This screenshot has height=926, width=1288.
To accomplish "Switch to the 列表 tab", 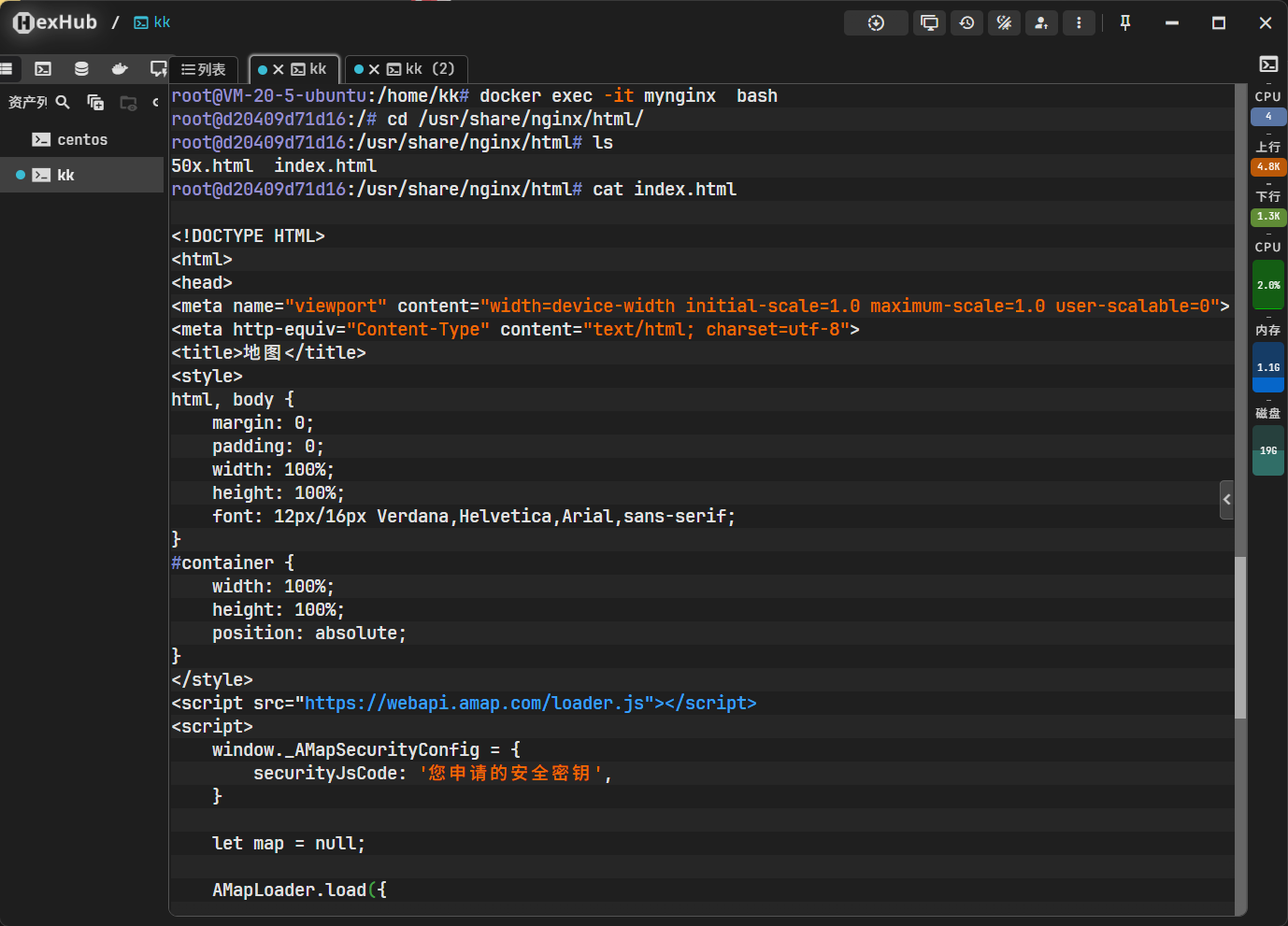I will tap(204, 69).
